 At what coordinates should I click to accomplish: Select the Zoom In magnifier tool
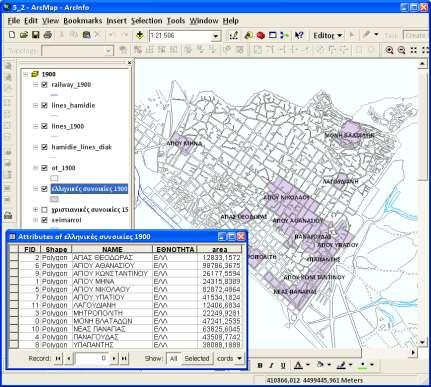click(x=389, y=50)
